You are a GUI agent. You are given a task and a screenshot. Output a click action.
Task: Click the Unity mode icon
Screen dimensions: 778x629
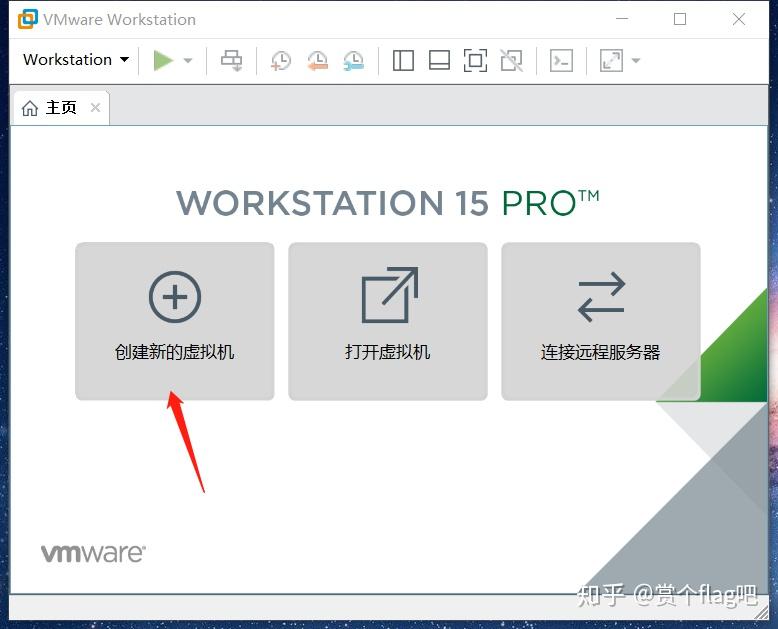511,61
